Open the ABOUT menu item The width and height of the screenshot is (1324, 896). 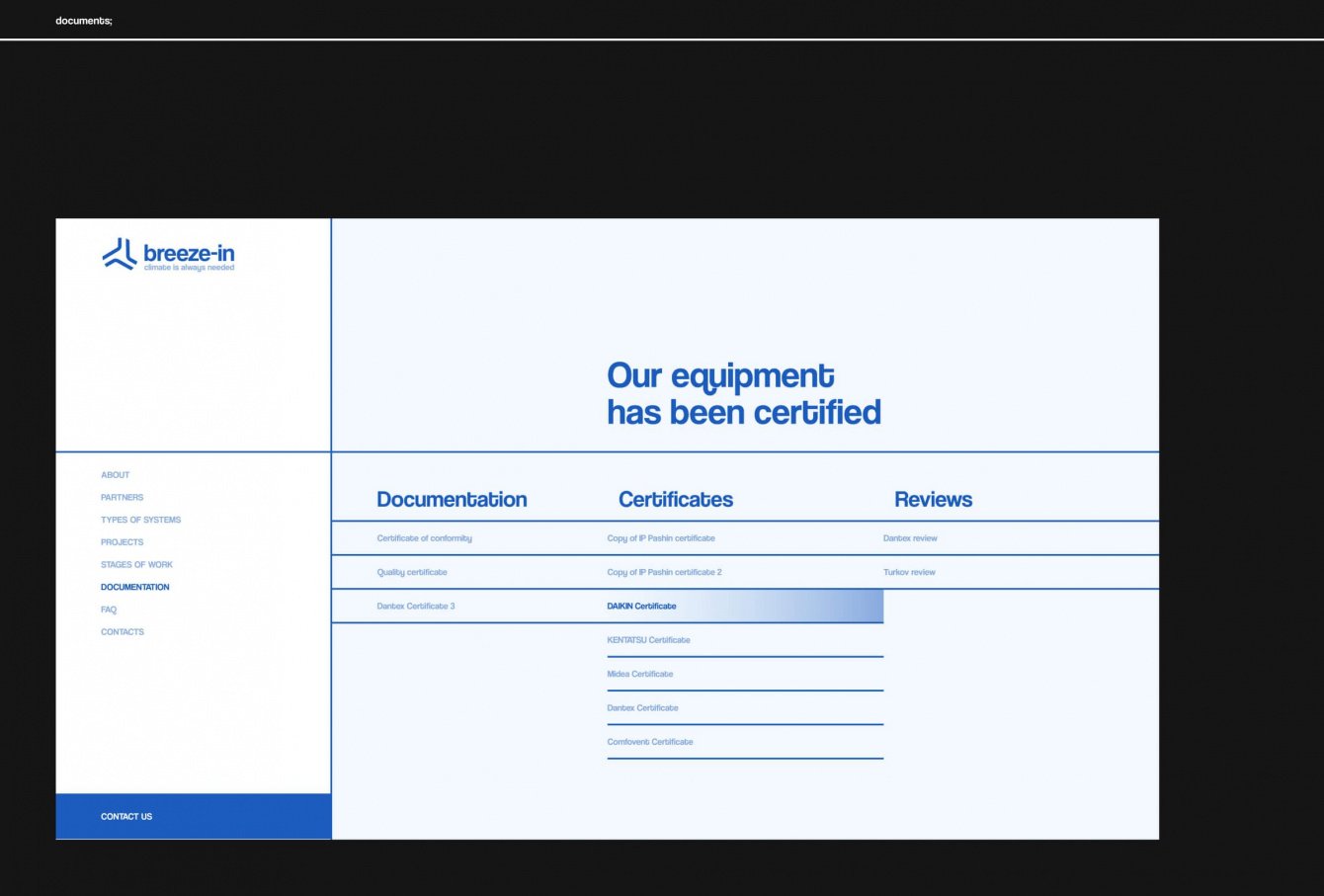115,475
